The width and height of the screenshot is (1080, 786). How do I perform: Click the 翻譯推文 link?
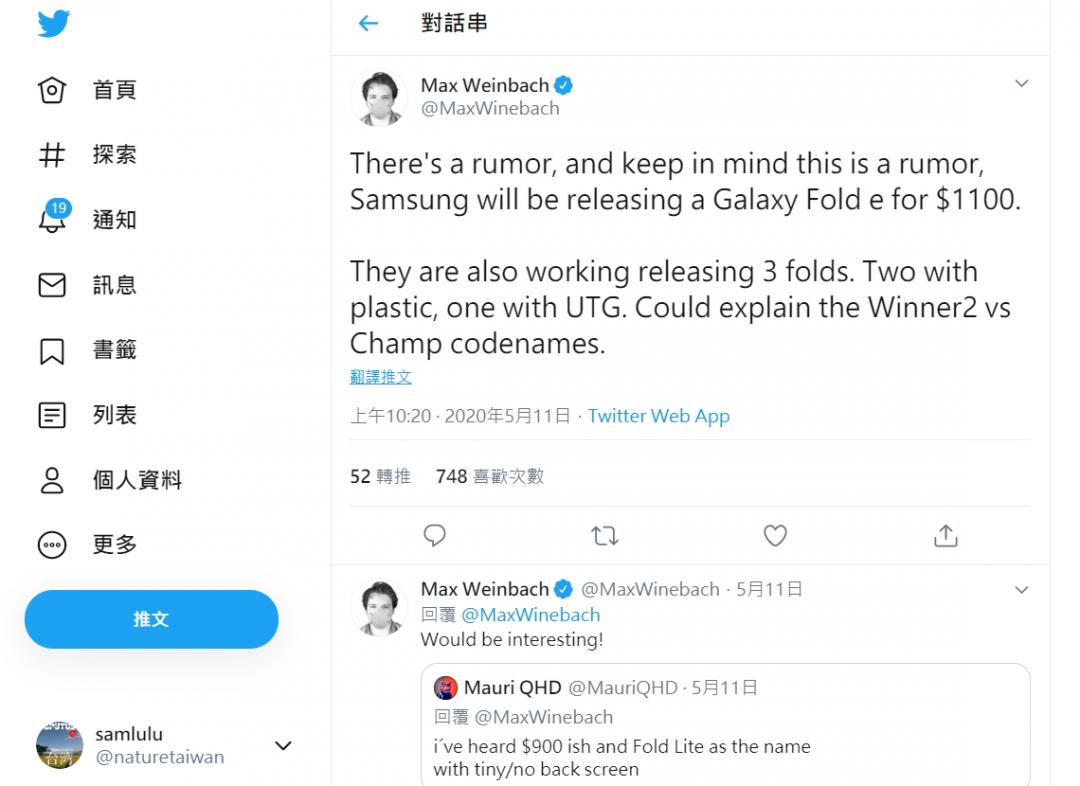(x=380, y=377)
